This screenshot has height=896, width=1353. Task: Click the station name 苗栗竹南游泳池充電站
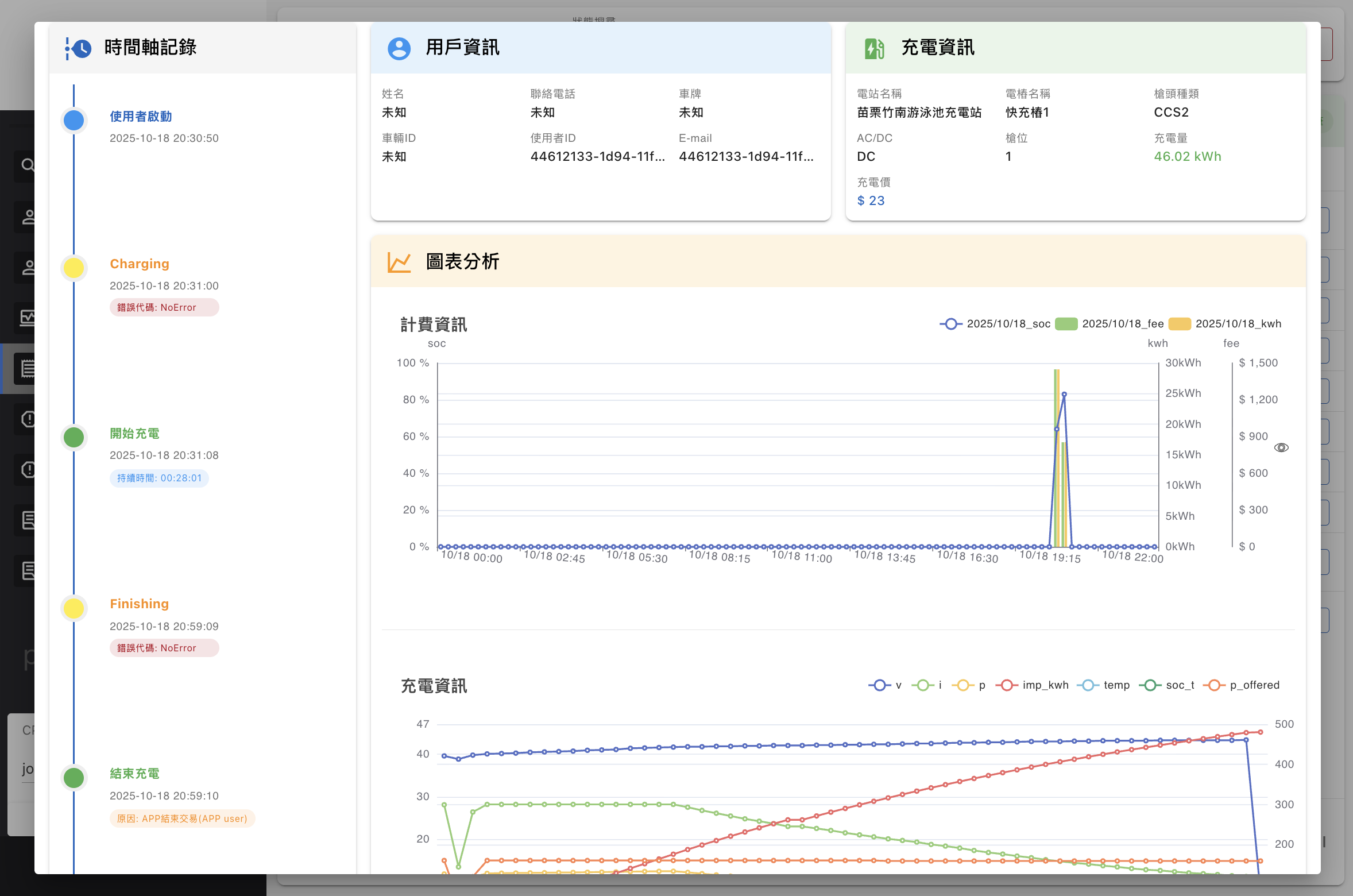click(x=919, y=113)
